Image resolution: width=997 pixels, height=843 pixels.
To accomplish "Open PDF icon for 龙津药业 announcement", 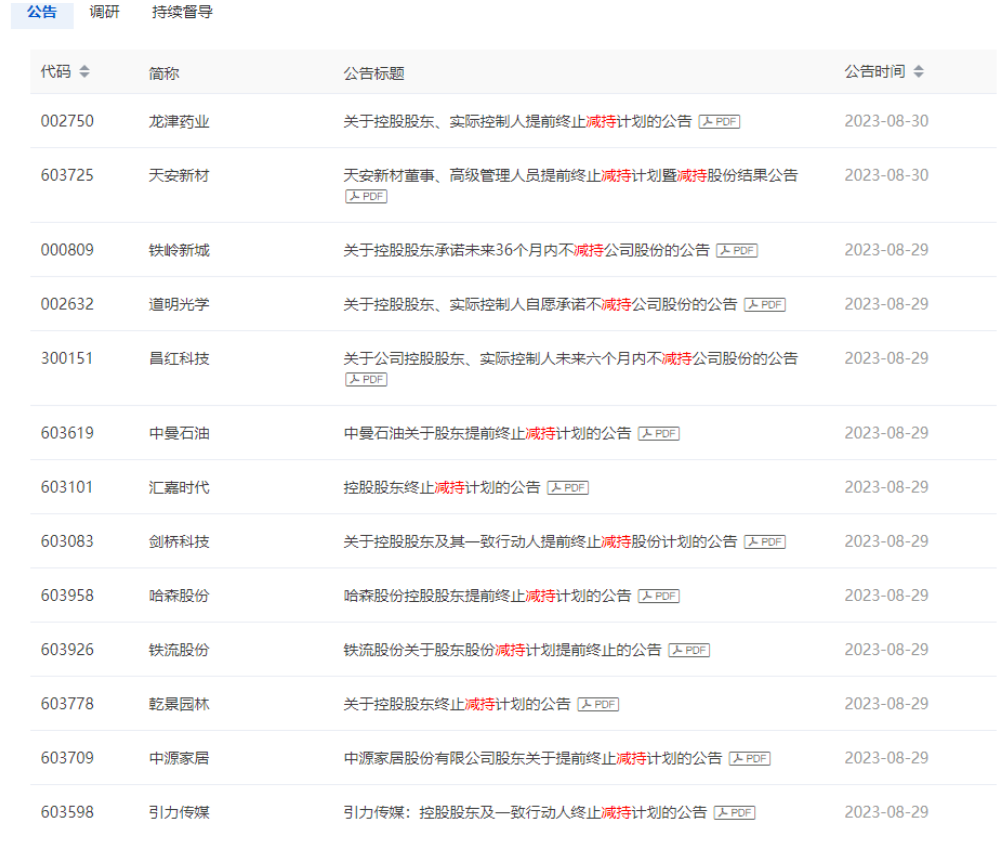I will tap(719, 121).
